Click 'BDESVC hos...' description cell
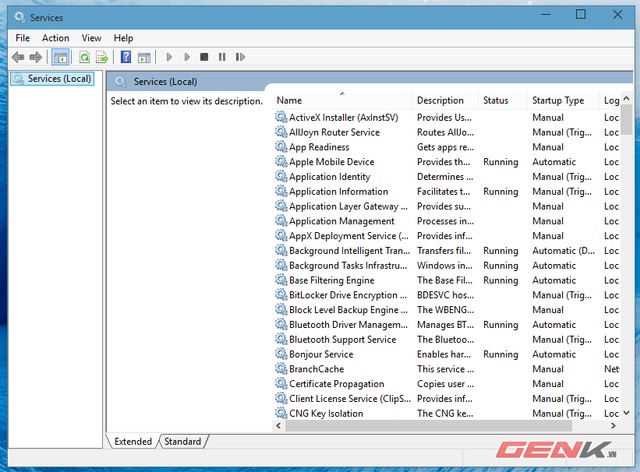Viewport: 640px width, 472px height. pos(445,295)
